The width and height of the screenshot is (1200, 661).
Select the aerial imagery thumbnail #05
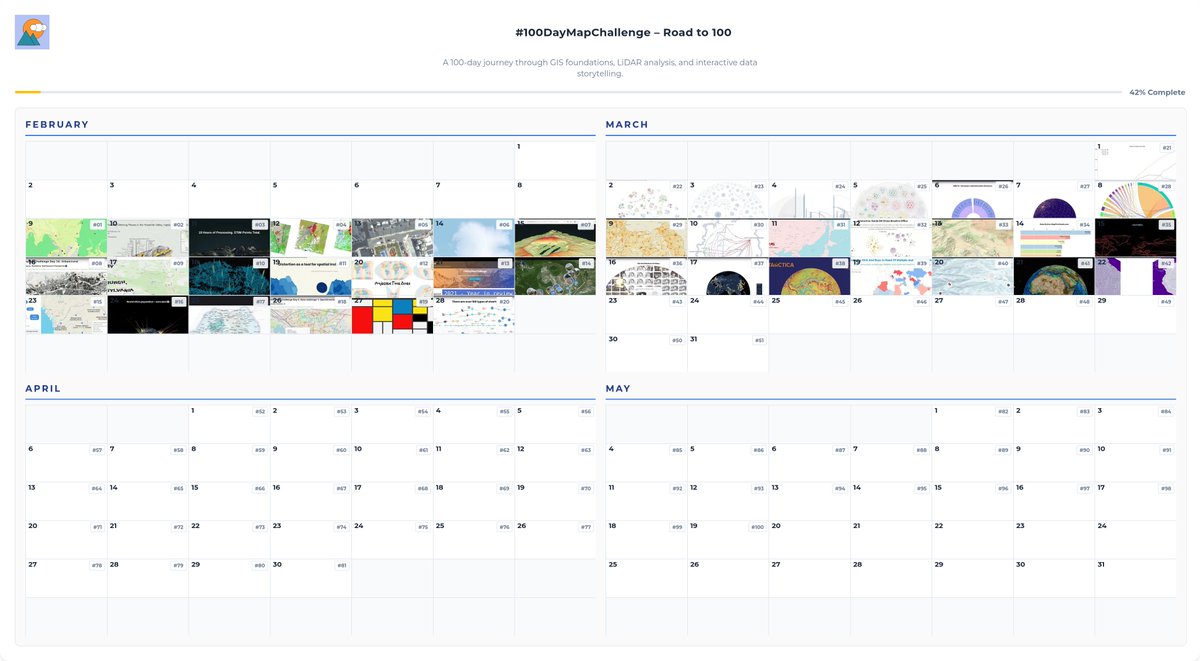pos(392,236)
